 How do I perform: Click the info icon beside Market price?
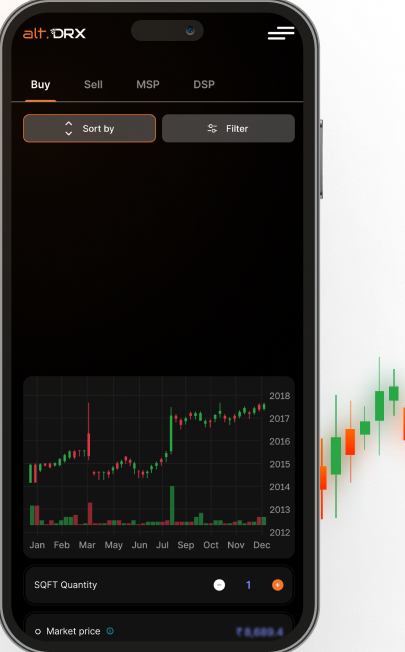click(x=110, y=631)
